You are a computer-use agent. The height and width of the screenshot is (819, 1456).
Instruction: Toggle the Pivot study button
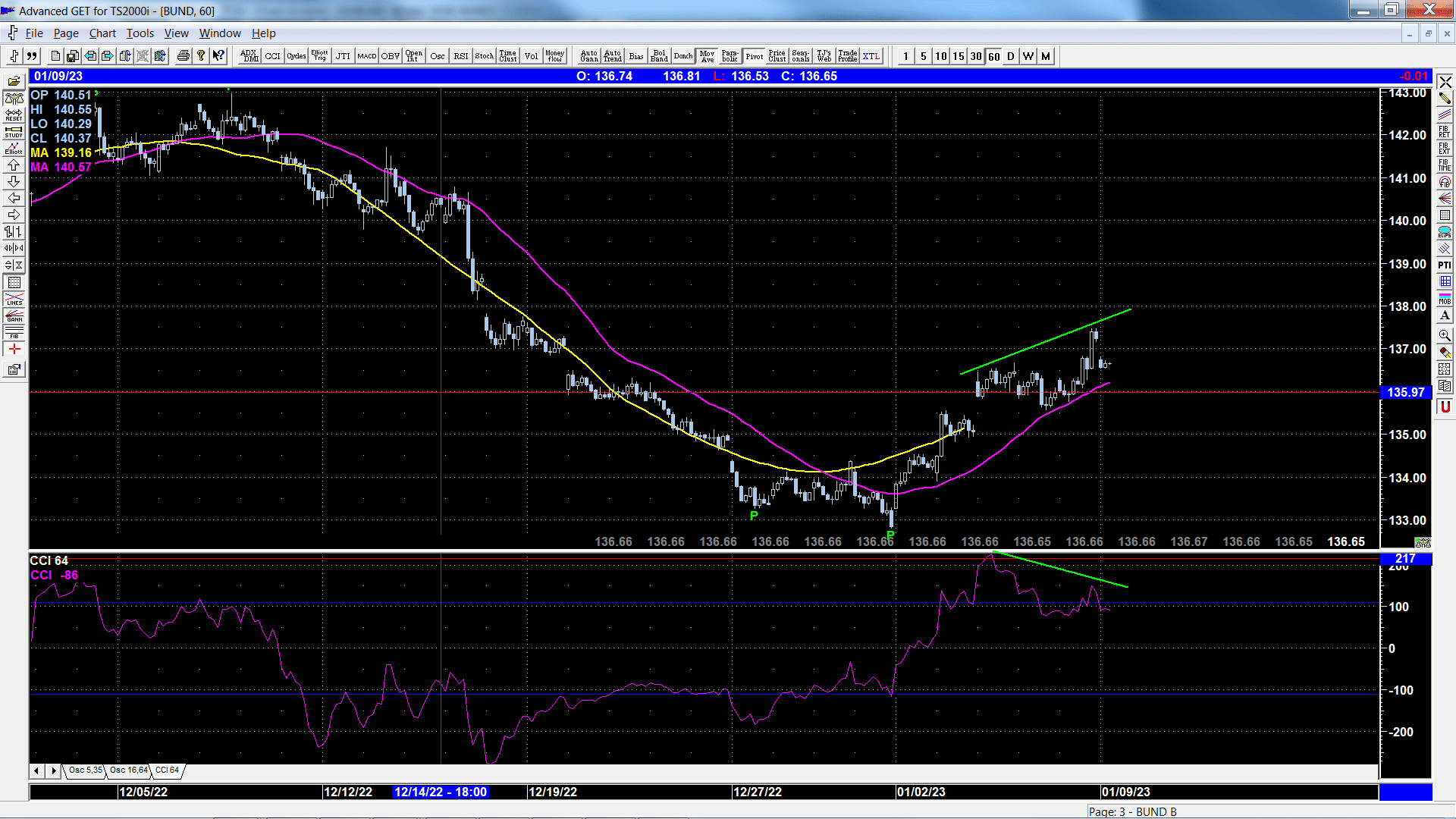(755, 56)
